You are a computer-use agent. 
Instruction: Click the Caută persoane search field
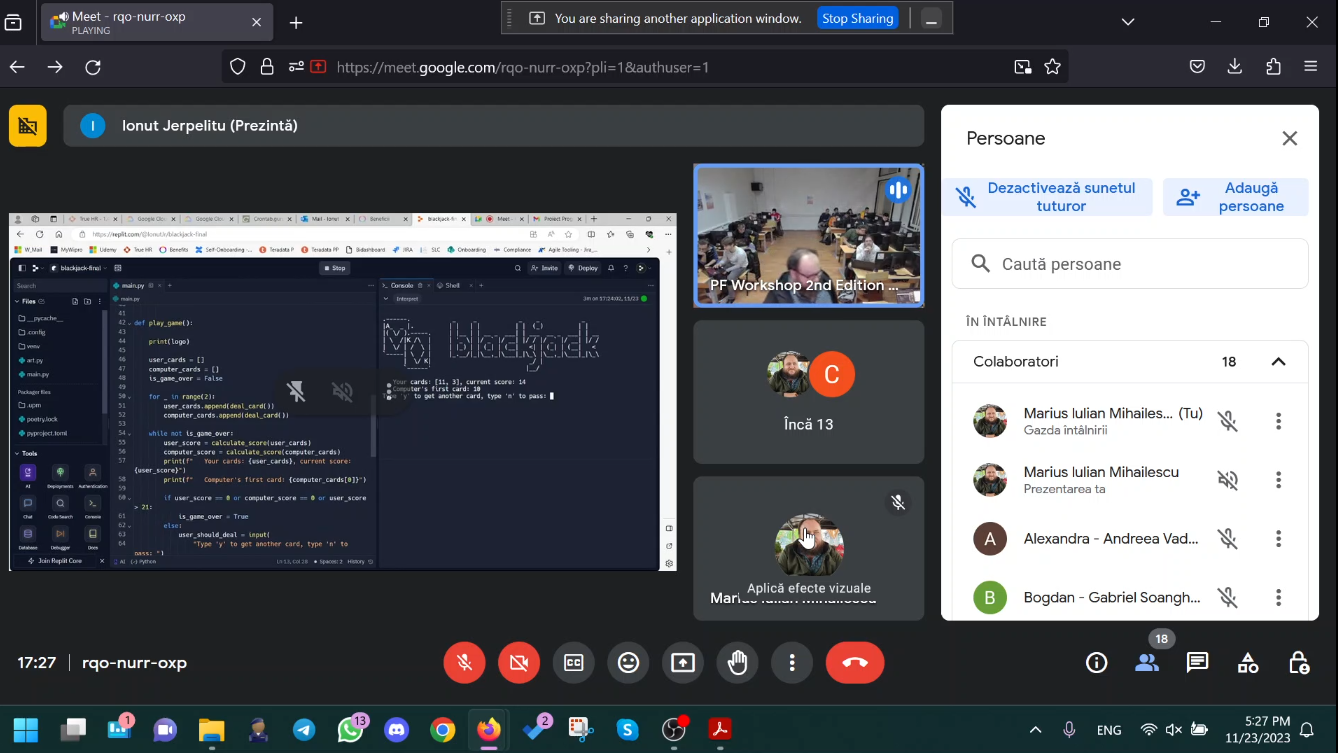pyautogui.click(x=1130, y=264)
